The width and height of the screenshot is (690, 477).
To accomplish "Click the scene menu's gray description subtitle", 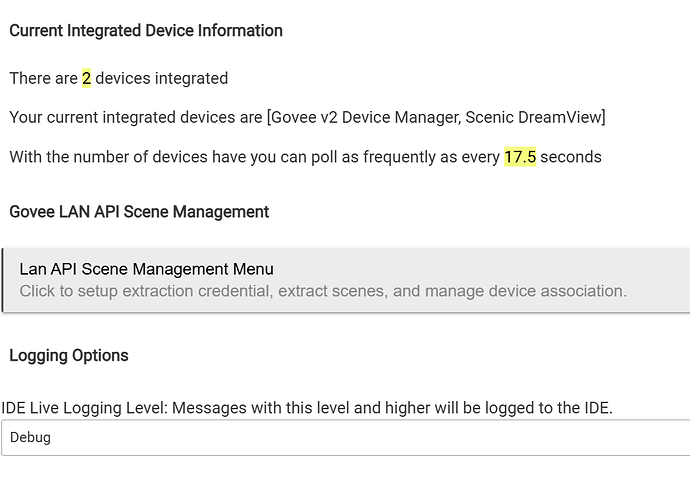I will coord(323,291).
